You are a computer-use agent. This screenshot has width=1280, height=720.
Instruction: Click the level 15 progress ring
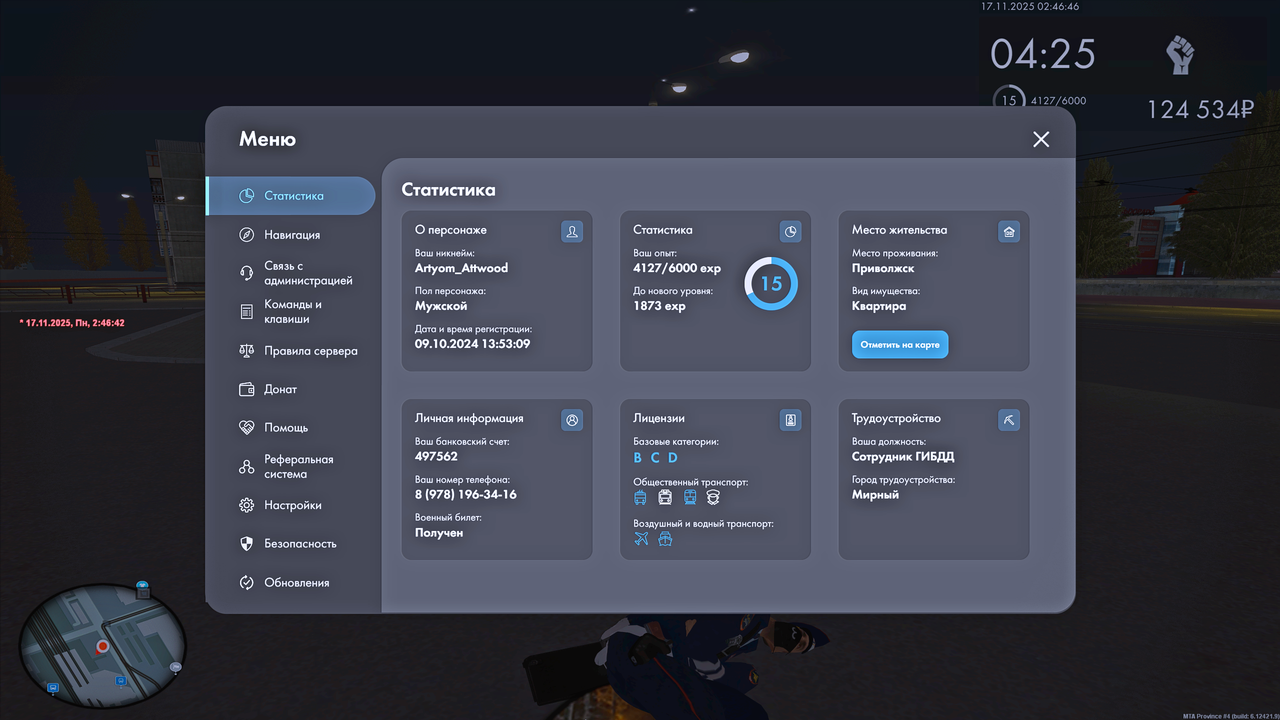(771, 284)
